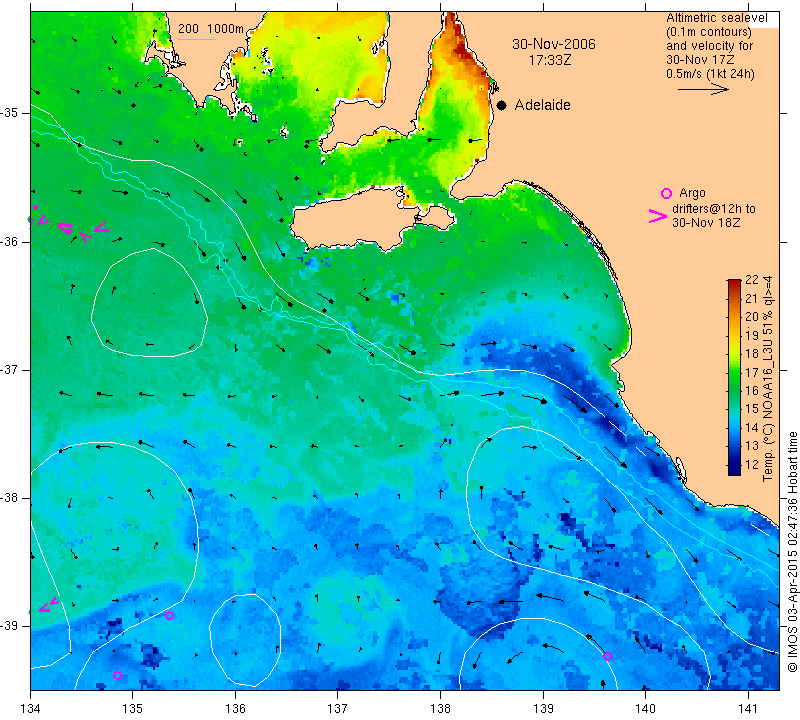Click longitude axis label 136
800x720 pixels.
(x=235, y=708)
